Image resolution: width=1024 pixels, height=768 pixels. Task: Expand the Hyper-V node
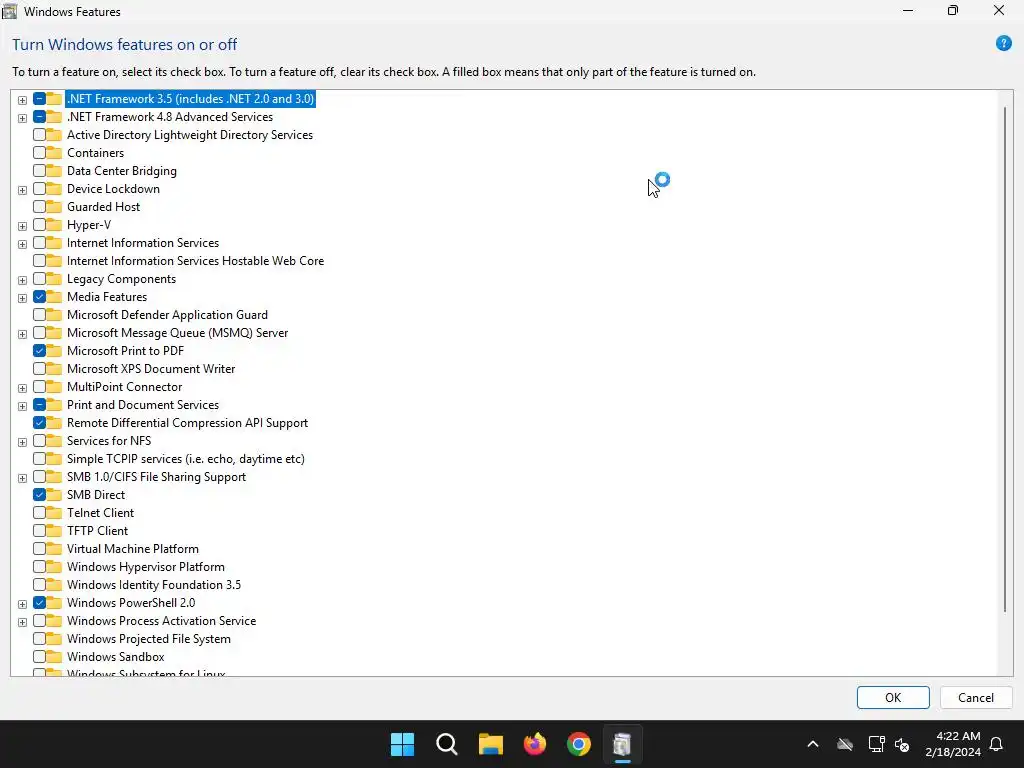(22, 226)
